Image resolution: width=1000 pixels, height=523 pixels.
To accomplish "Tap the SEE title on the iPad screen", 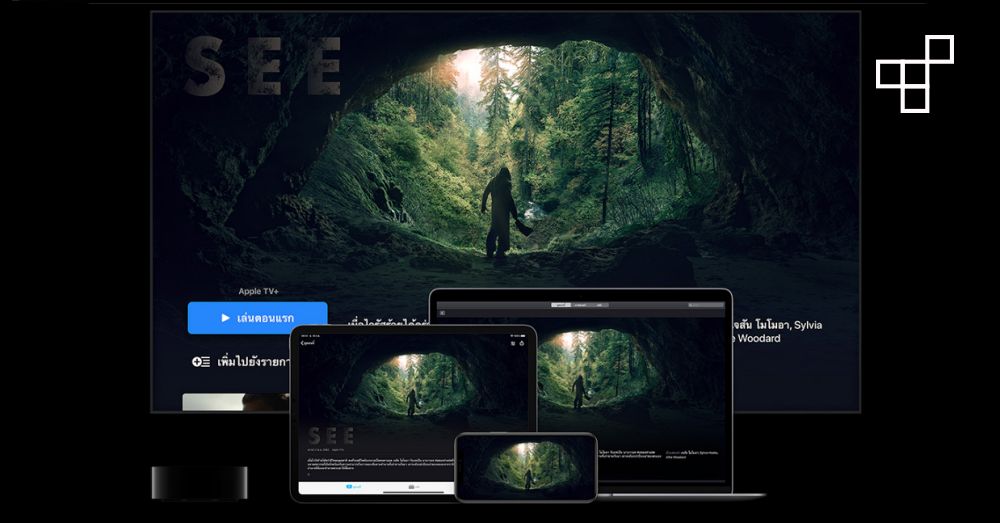I will [x=330, y=436].
